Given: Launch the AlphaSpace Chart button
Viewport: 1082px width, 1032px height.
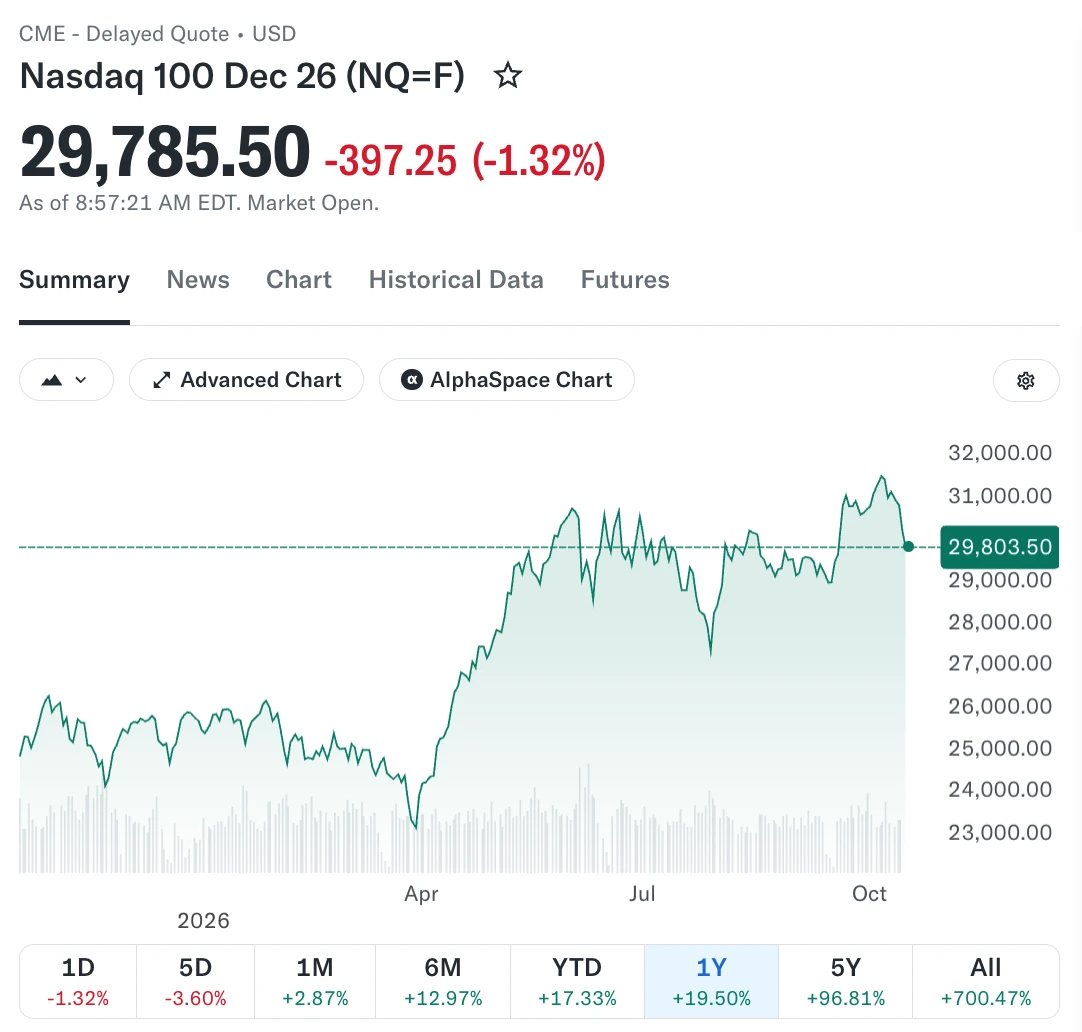Looking at the screenshot, I should click(x=506, y=379).
